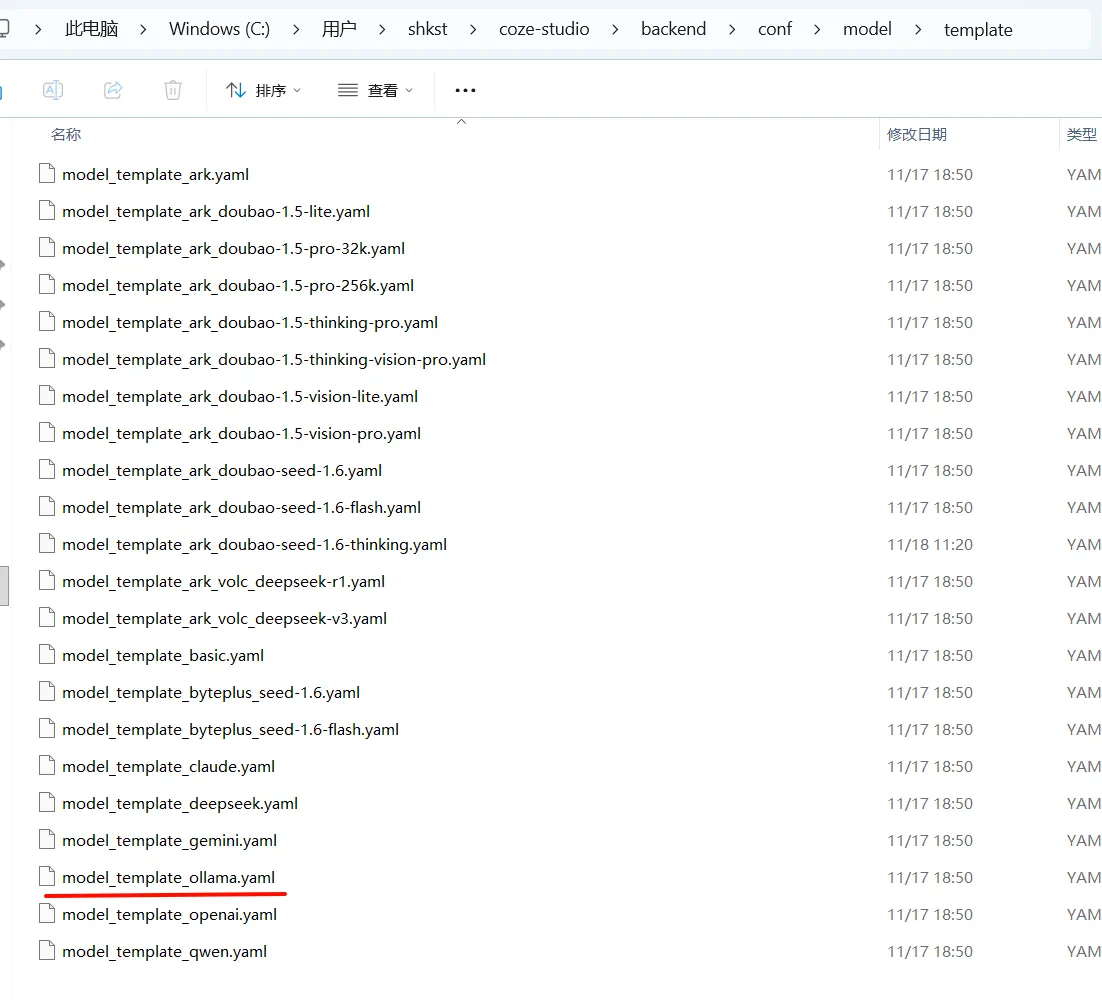
Task: Open the See more (…) toolbar menu
Action: tap(465, 90)
